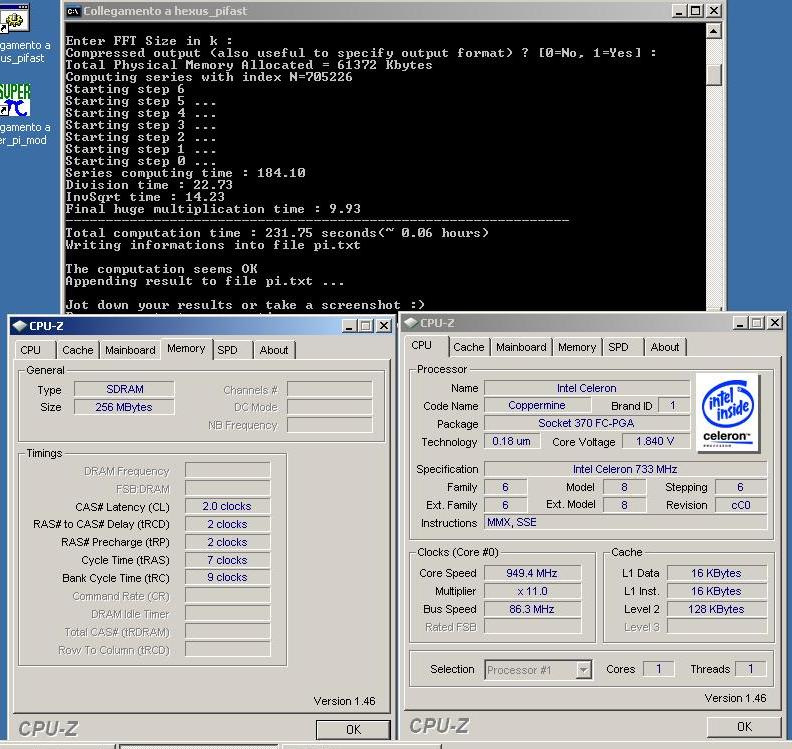Click the Intel Celeron 733 MHz specification
The image size is (792, 749).
pos(625,469)
